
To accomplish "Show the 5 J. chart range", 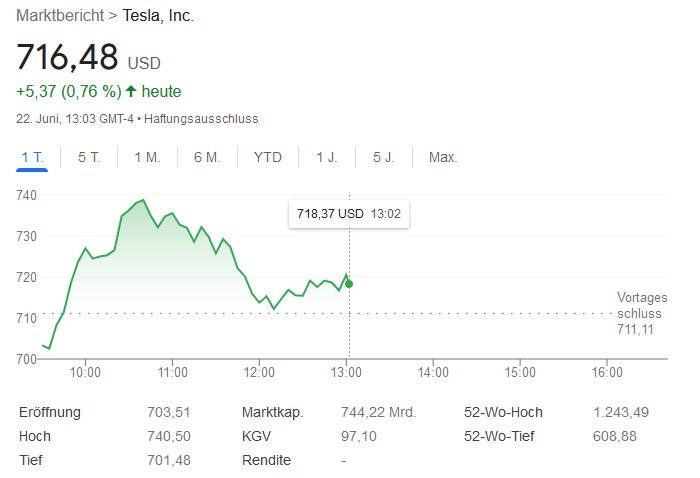I will coord(384,157).
